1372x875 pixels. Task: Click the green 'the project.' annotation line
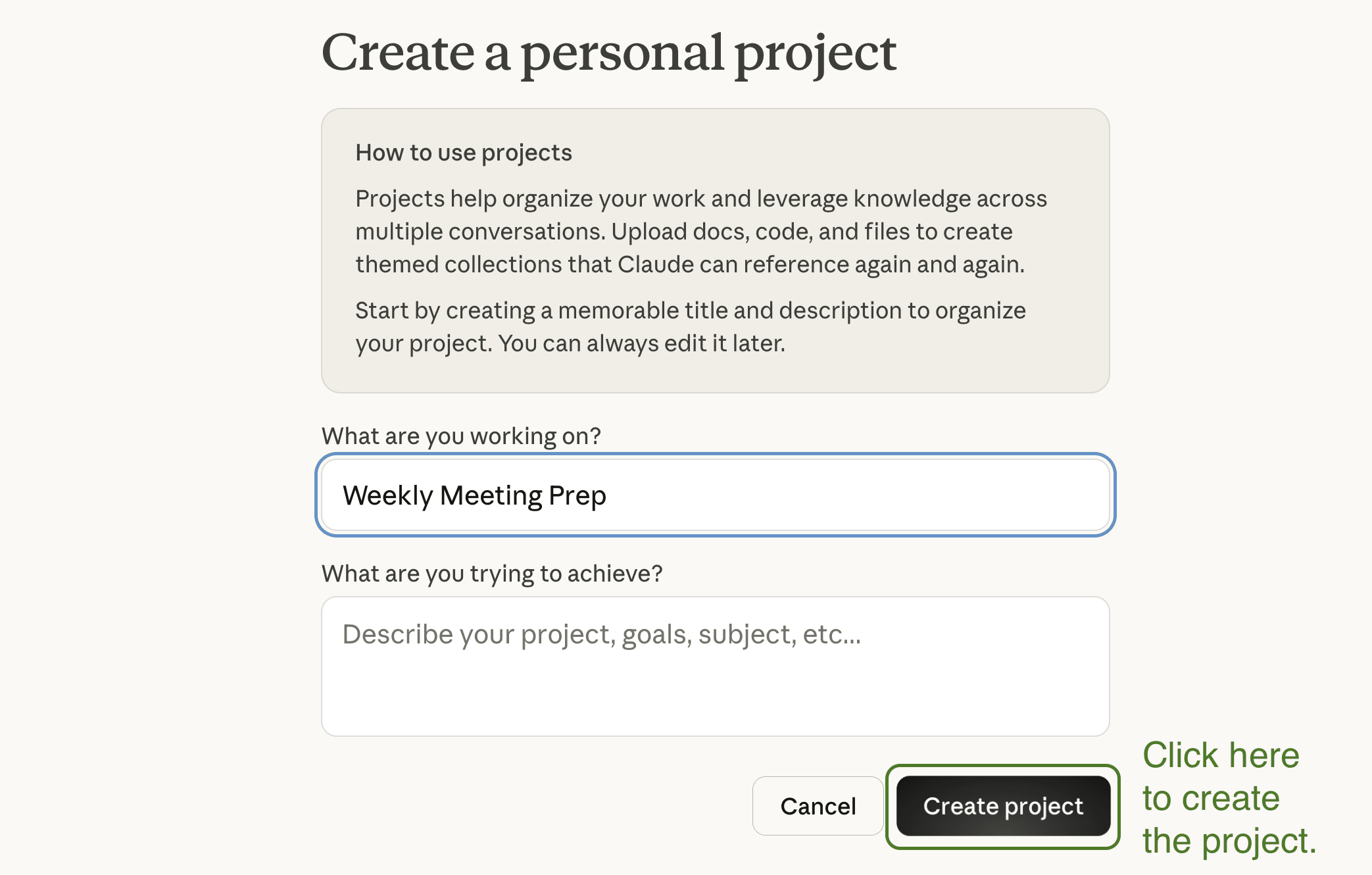[x=1229, y=841]
